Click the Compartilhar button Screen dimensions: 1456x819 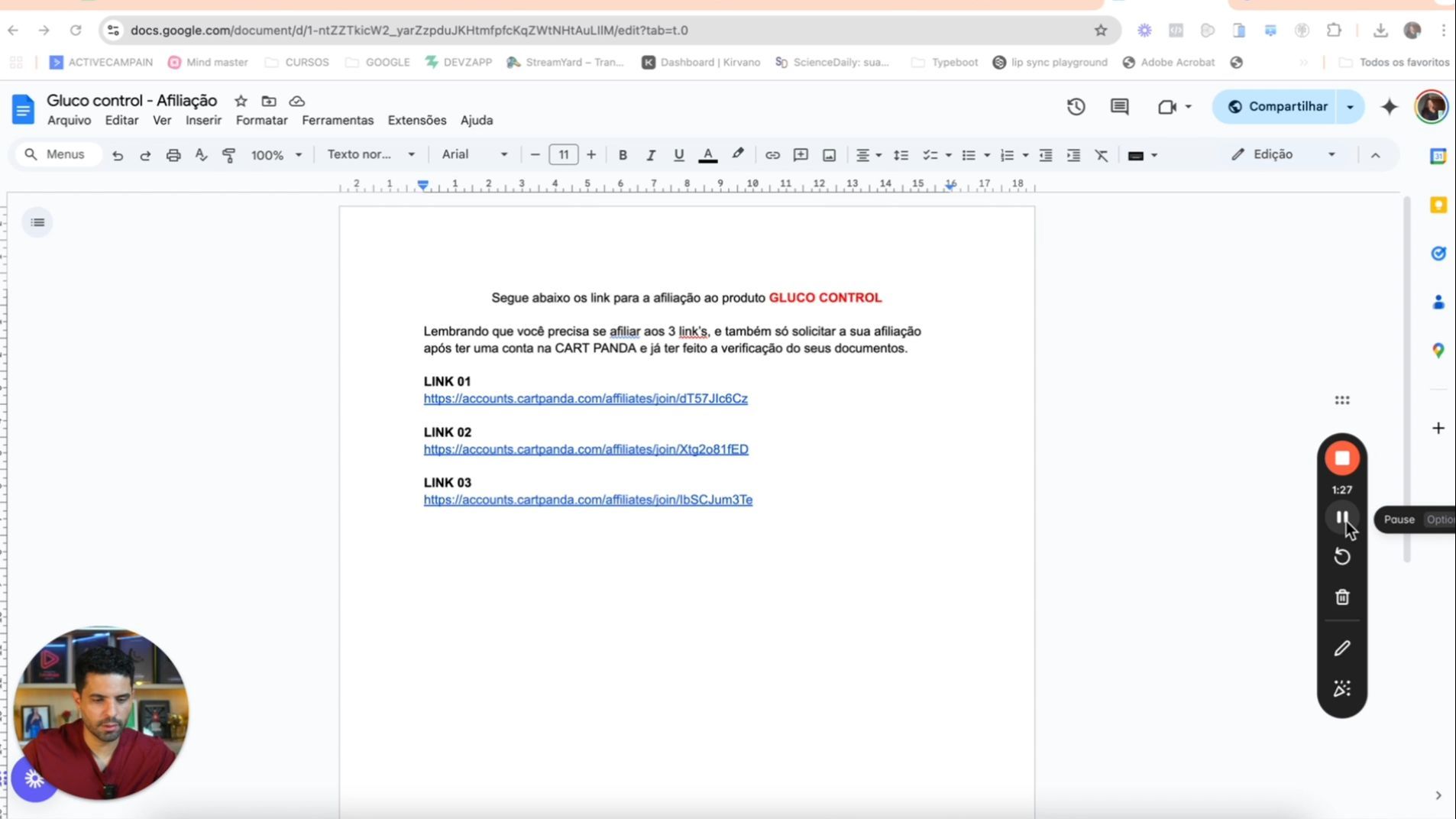tap(1276, 107)
